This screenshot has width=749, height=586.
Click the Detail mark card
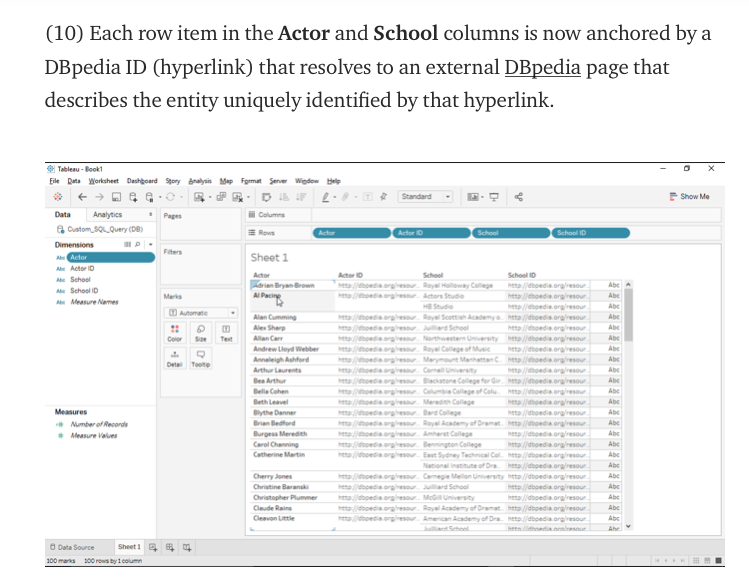point(175,358)
